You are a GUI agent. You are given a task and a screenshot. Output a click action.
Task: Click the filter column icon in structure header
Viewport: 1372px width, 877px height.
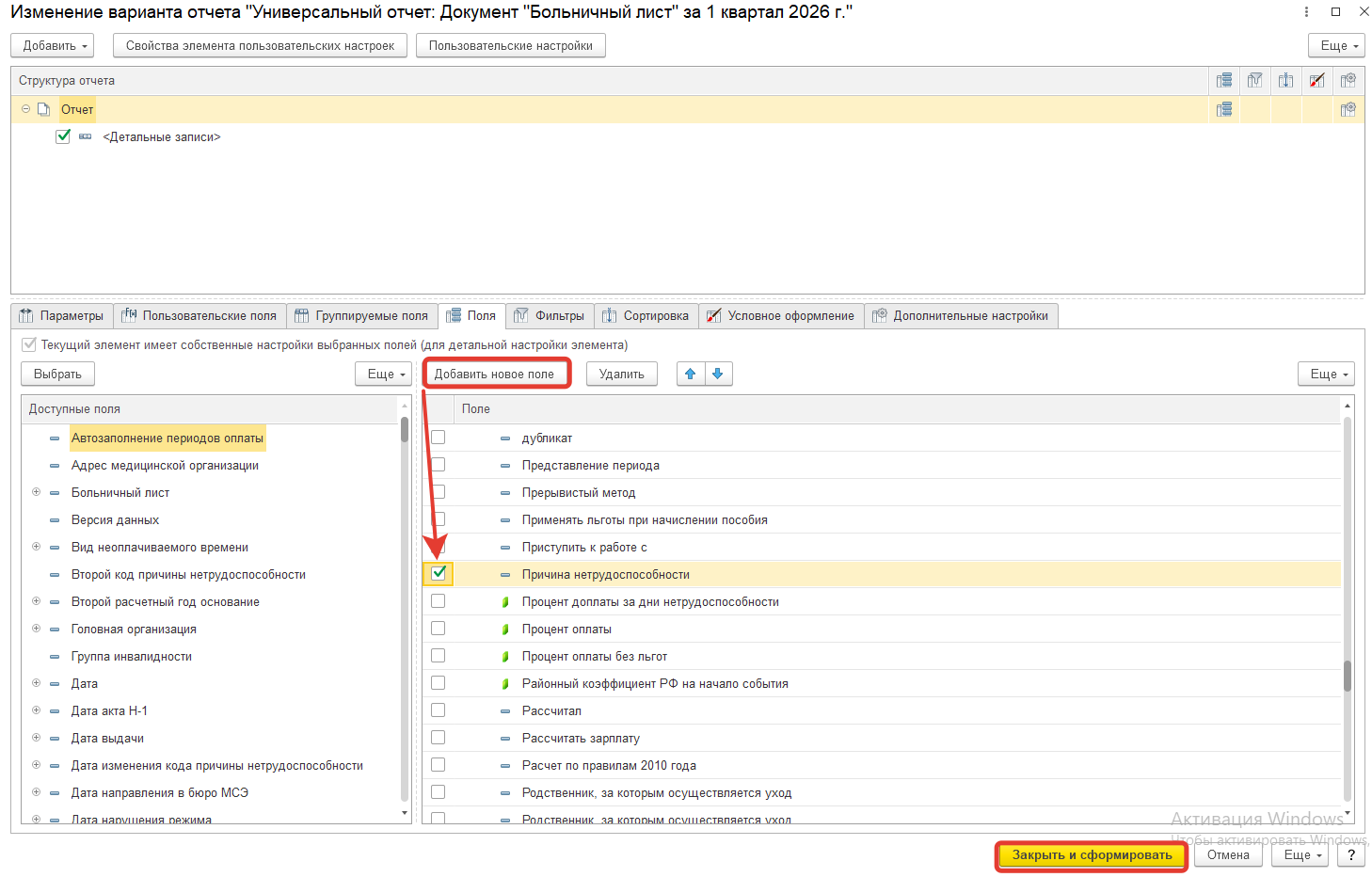(1254, 81)
